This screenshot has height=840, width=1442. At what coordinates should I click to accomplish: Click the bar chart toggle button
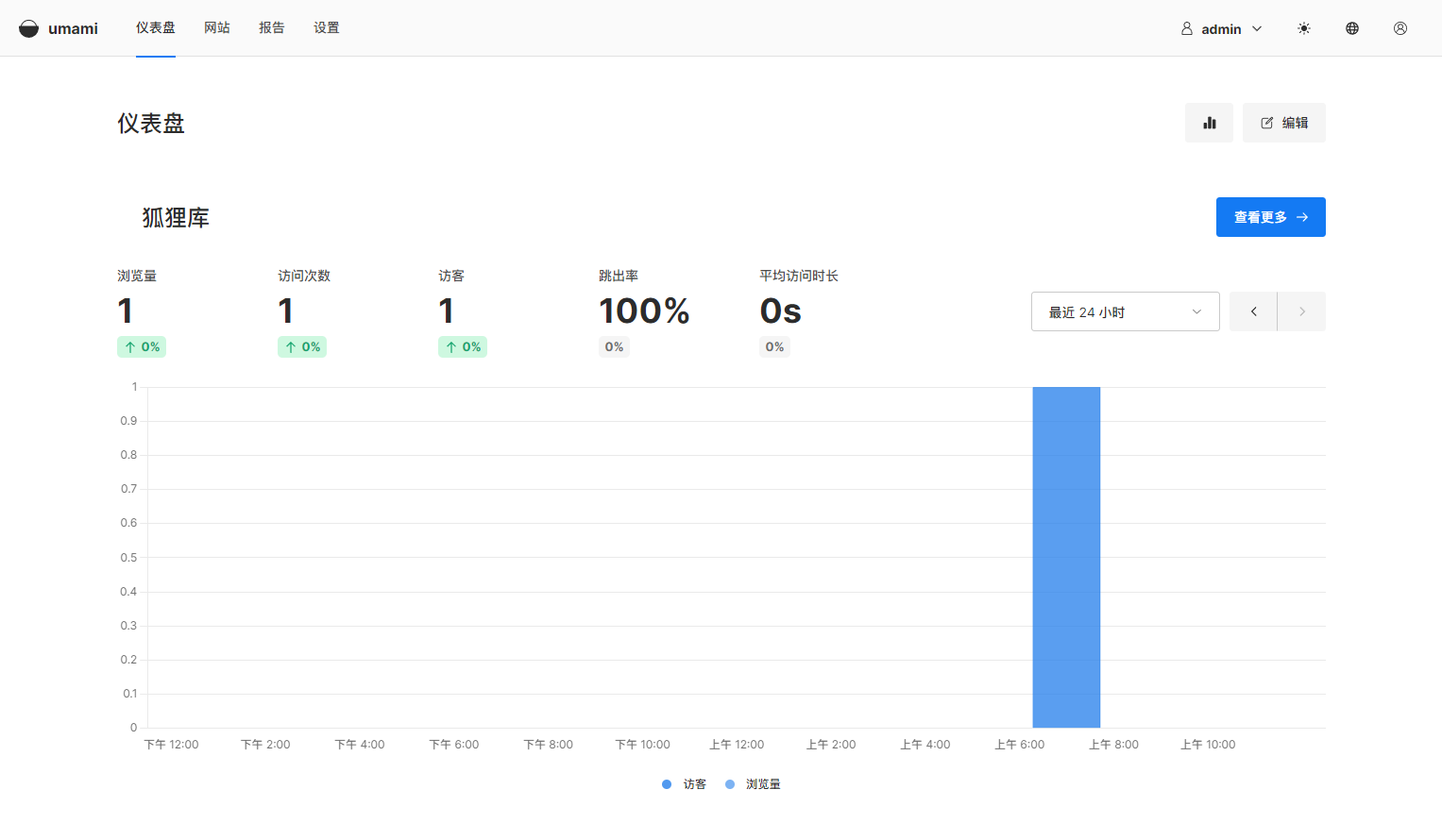point(1209,123)
